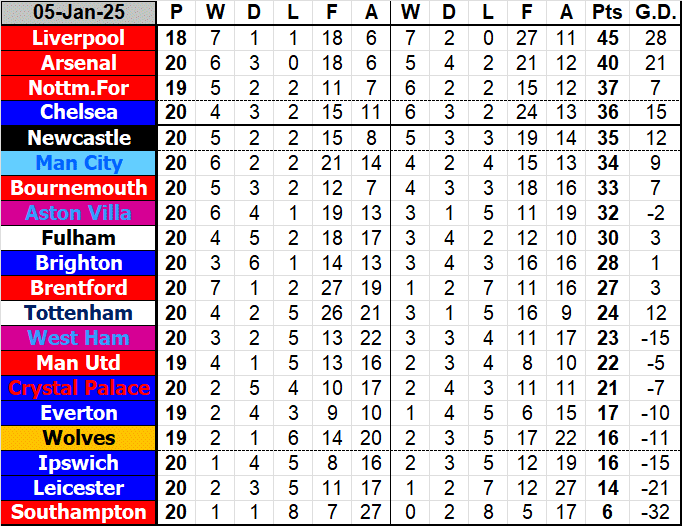The height and width of the screenshot is (526, 682).
Task: Select the Crystal Palace team cell
Action: 79,388
